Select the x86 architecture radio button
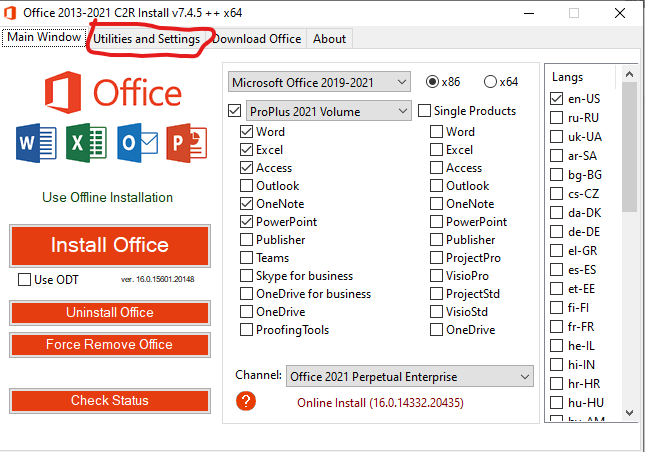The image size is (645, 452). (432, 82)
